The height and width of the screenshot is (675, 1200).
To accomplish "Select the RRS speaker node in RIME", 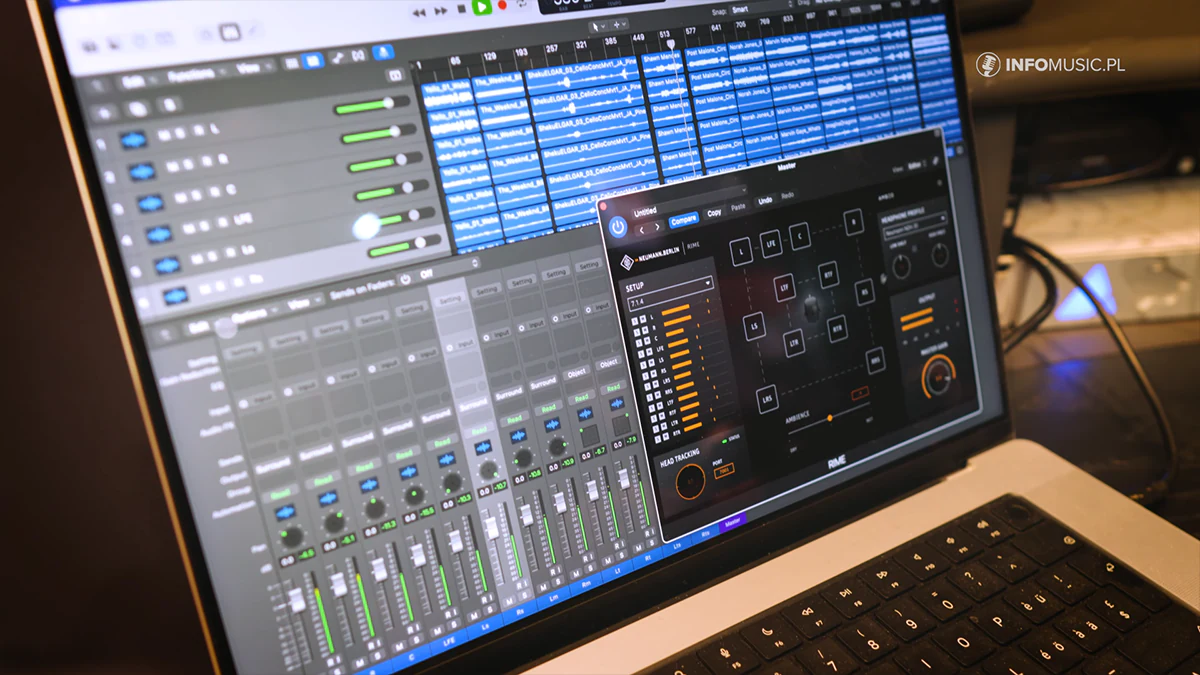I will click(x=876, y=361).
